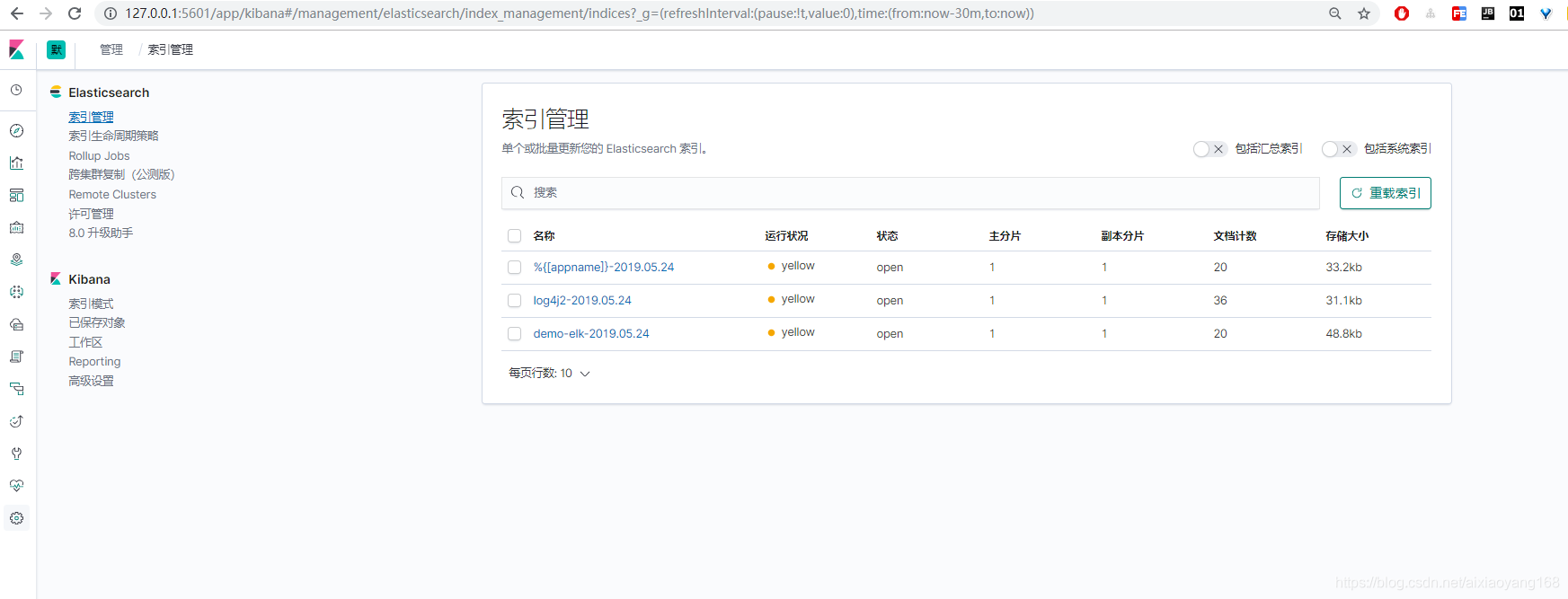1568x599 pixels.
Task: Sort table by 状态 column header
Action: click(x=887, y=236)
